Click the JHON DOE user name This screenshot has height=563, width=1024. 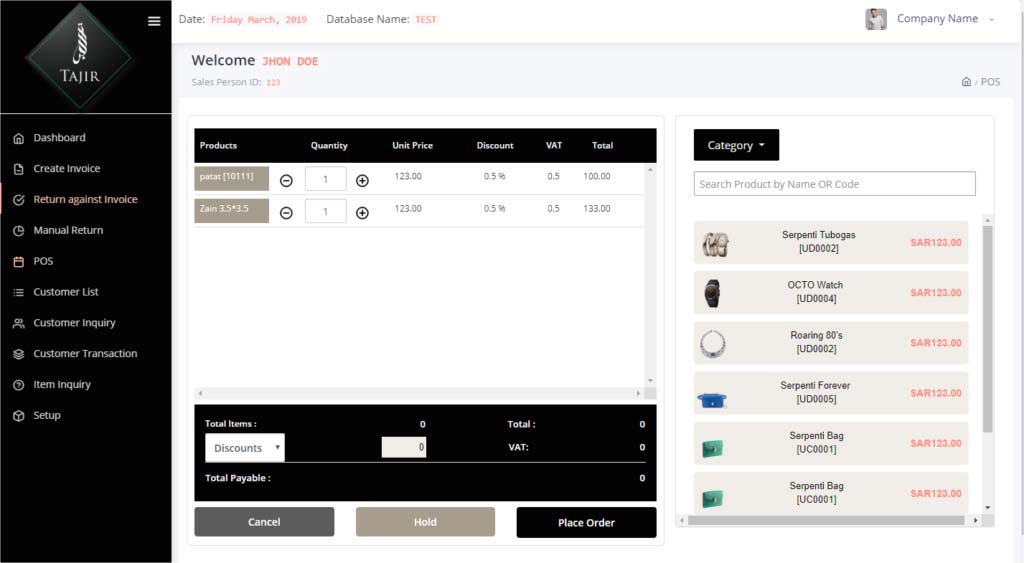[x=290, y=61]
